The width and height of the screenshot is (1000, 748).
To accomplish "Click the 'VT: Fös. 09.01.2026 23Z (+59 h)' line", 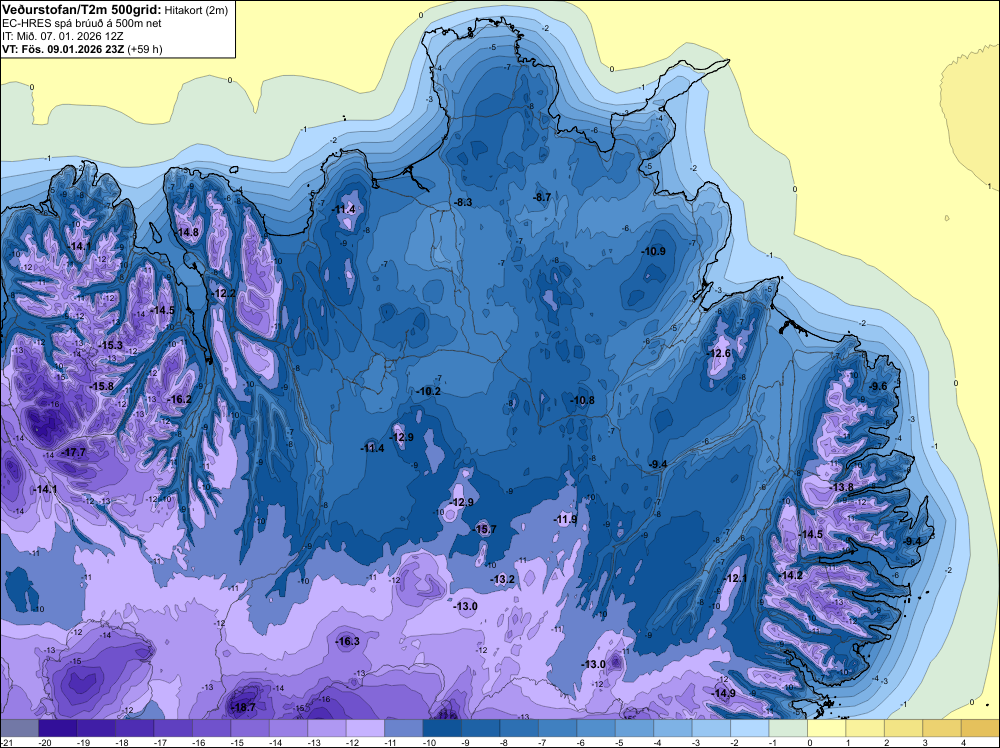I will click(82, 48).
